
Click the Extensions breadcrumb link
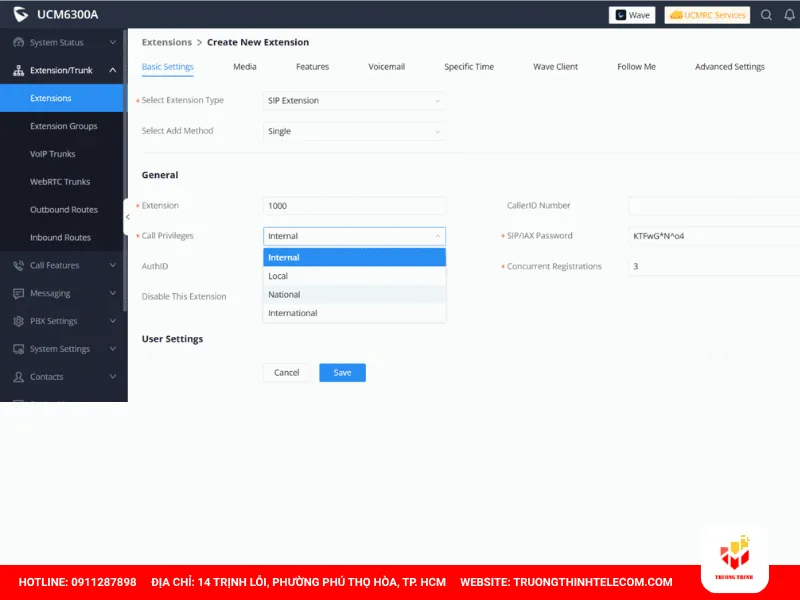(x=167, y=42)
